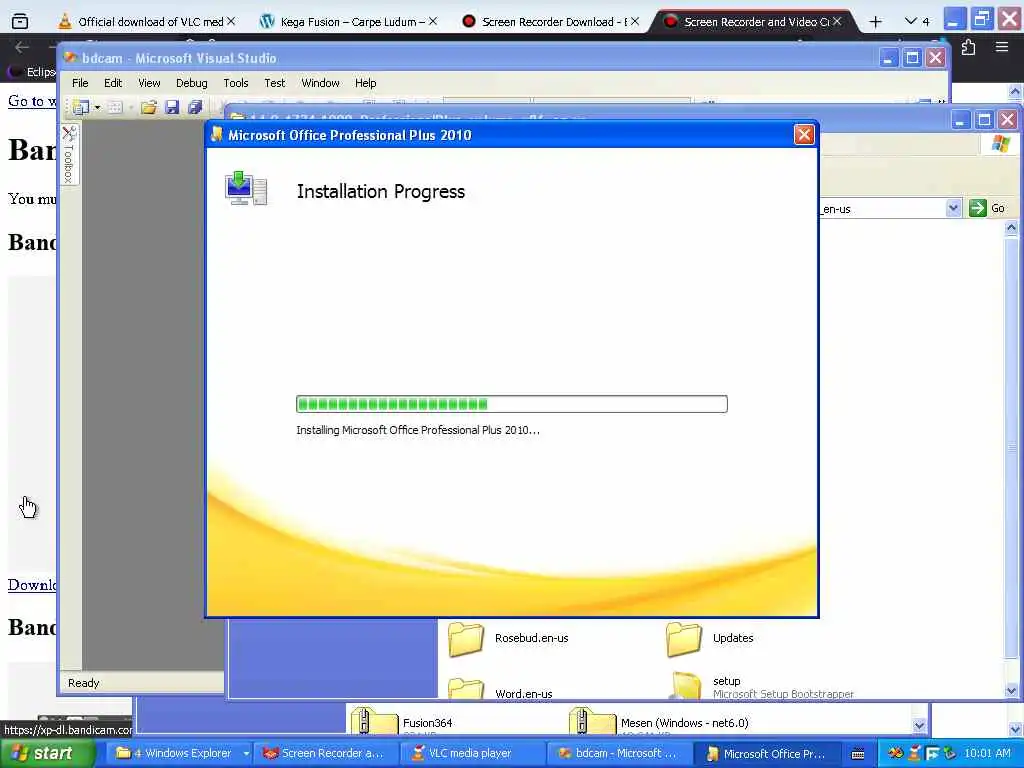1024x768 pixels.
Task: Click the 'Ready' status bar text in Visual Studio
Action: [x=84, y=683]
